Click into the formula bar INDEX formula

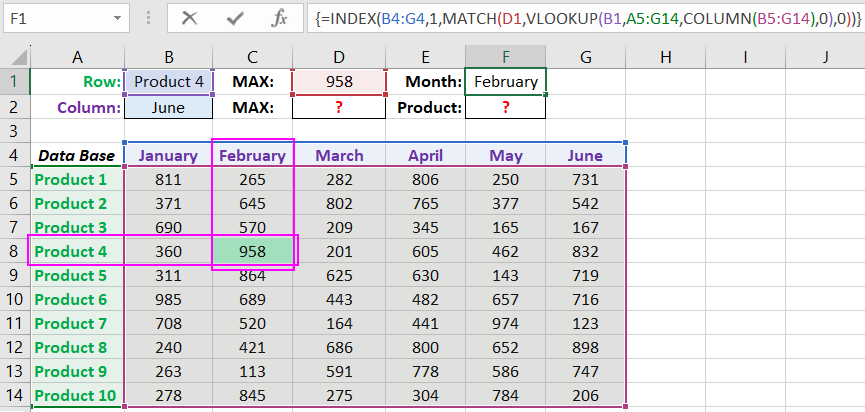580,18
